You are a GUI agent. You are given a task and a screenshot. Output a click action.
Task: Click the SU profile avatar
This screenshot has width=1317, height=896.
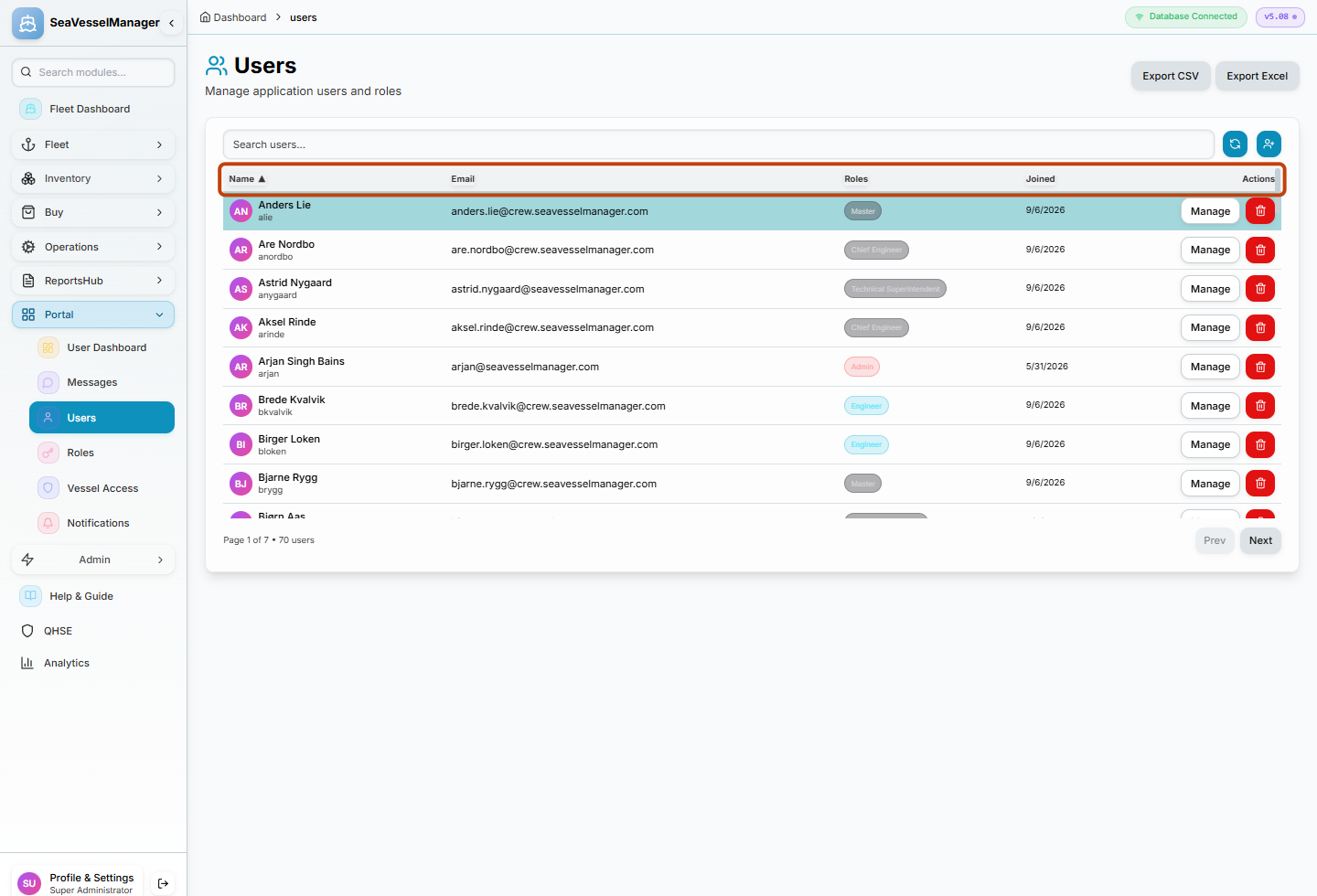pos(29,883)
